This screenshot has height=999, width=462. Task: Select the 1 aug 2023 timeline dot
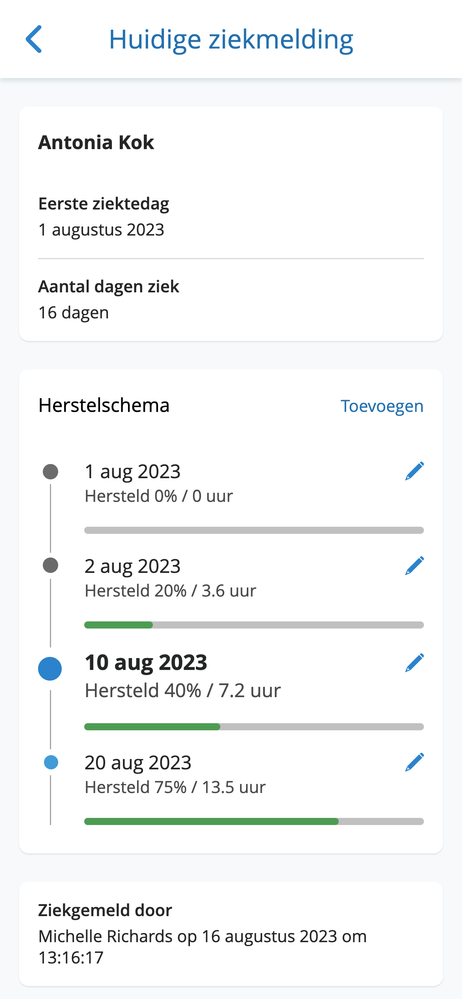tap(50, 472)
